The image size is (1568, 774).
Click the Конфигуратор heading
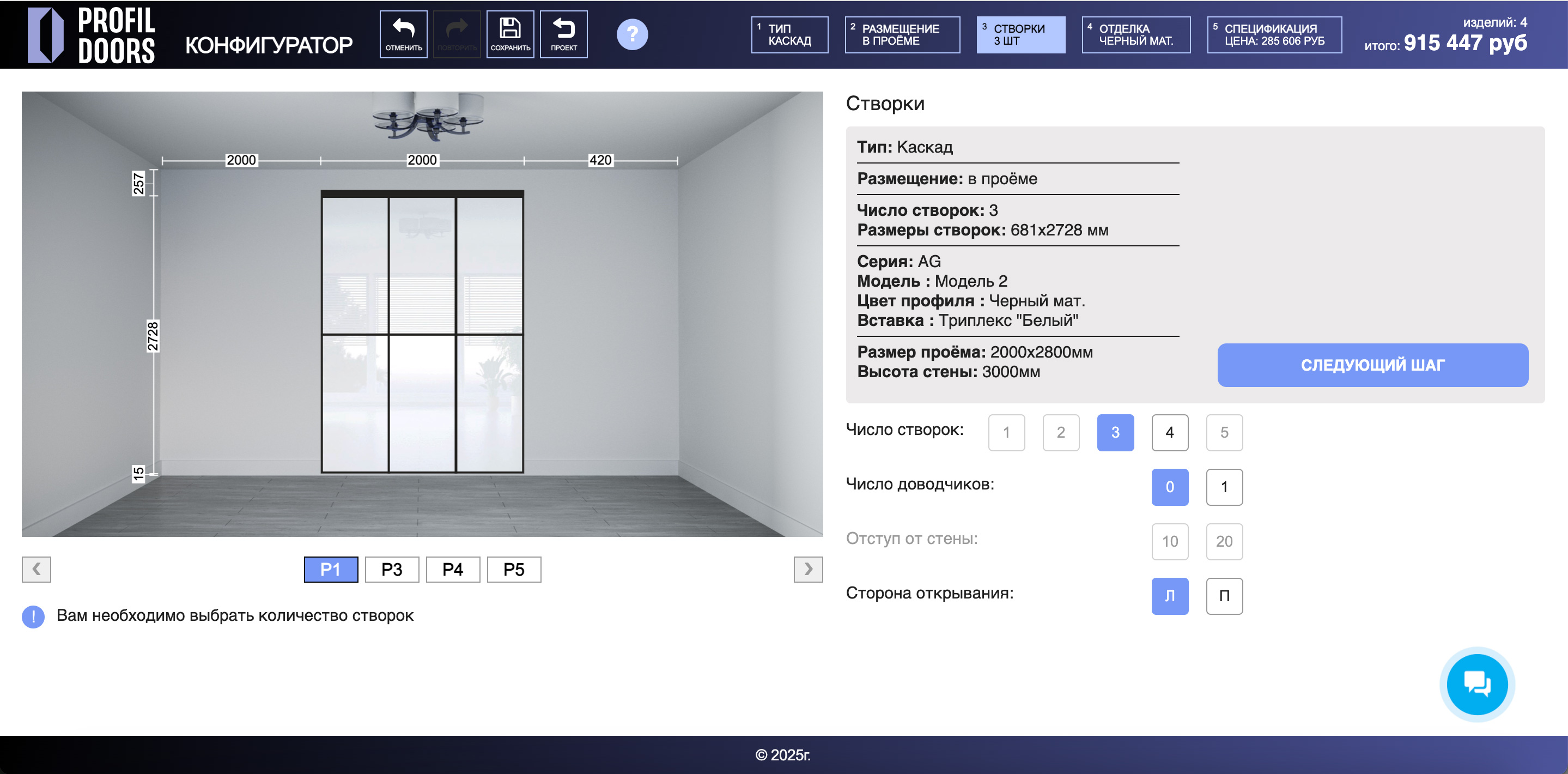[x=269, y=45]
